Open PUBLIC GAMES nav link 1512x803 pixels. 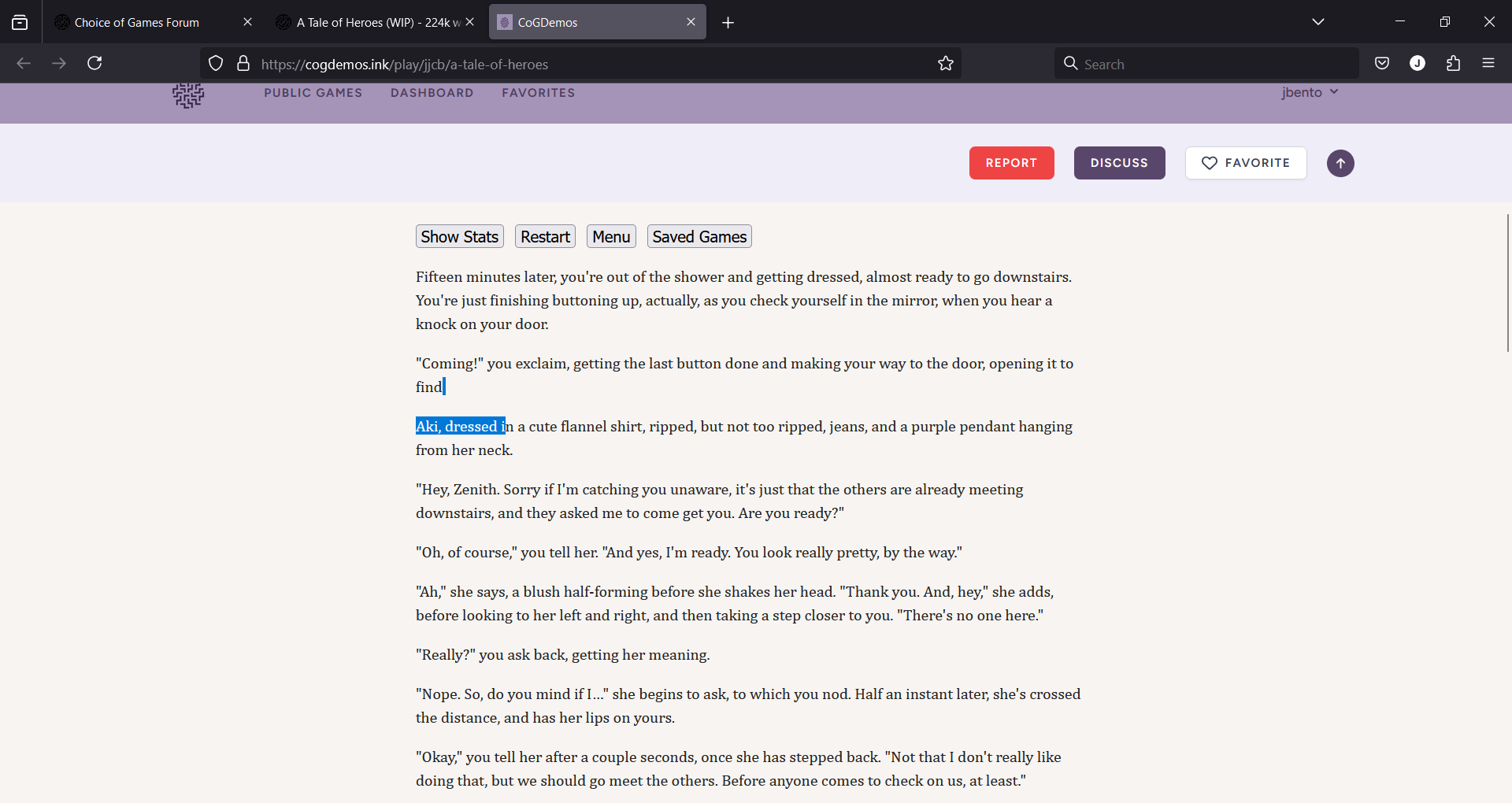[313, 93]
